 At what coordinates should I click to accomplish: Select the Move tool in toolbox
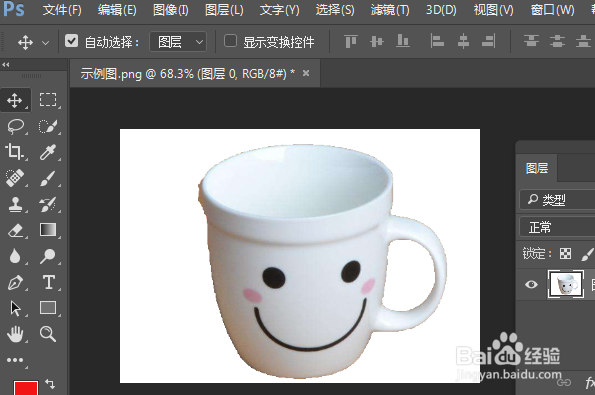coord(15,101)
